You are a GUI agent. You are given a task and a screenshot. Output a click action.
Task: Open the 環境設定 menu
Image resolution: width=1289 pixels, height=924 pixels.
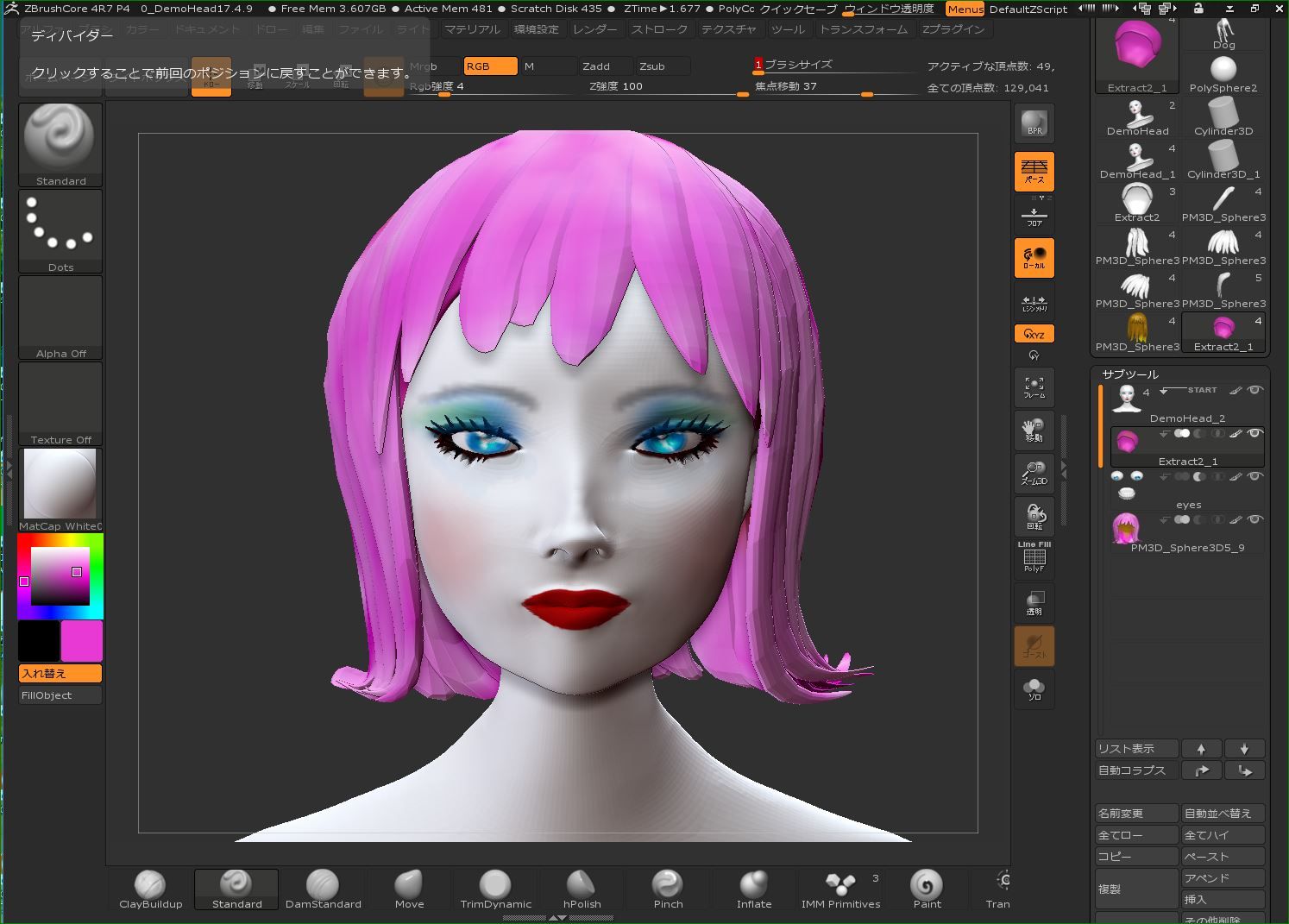point(536,29)
